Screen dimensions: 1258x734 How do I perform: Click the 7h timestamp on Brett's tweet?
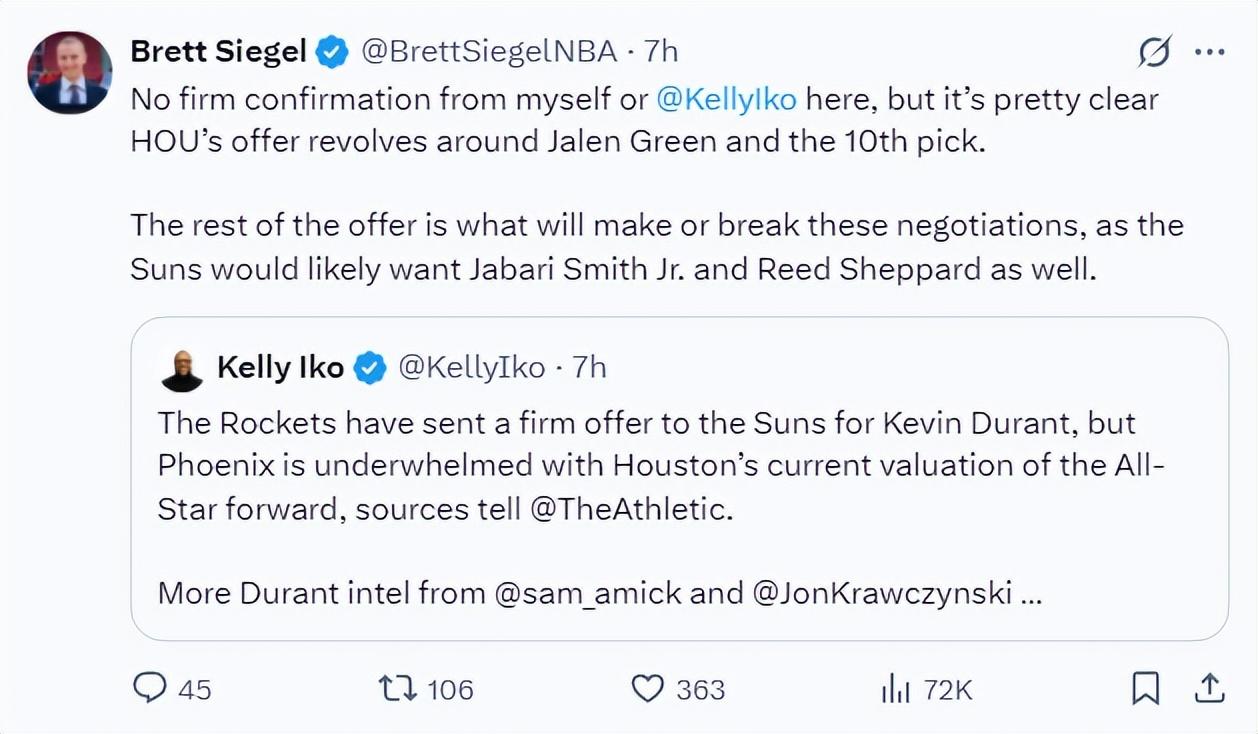(x=661, y=52)
